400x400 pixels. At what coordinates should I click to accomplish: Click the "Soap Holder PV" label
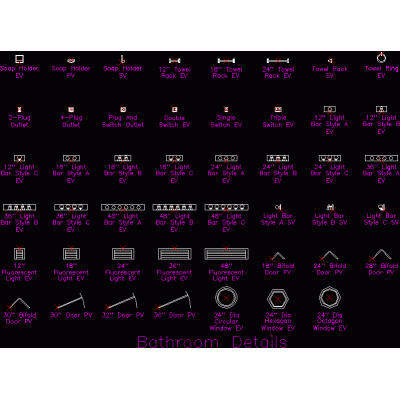71,72
